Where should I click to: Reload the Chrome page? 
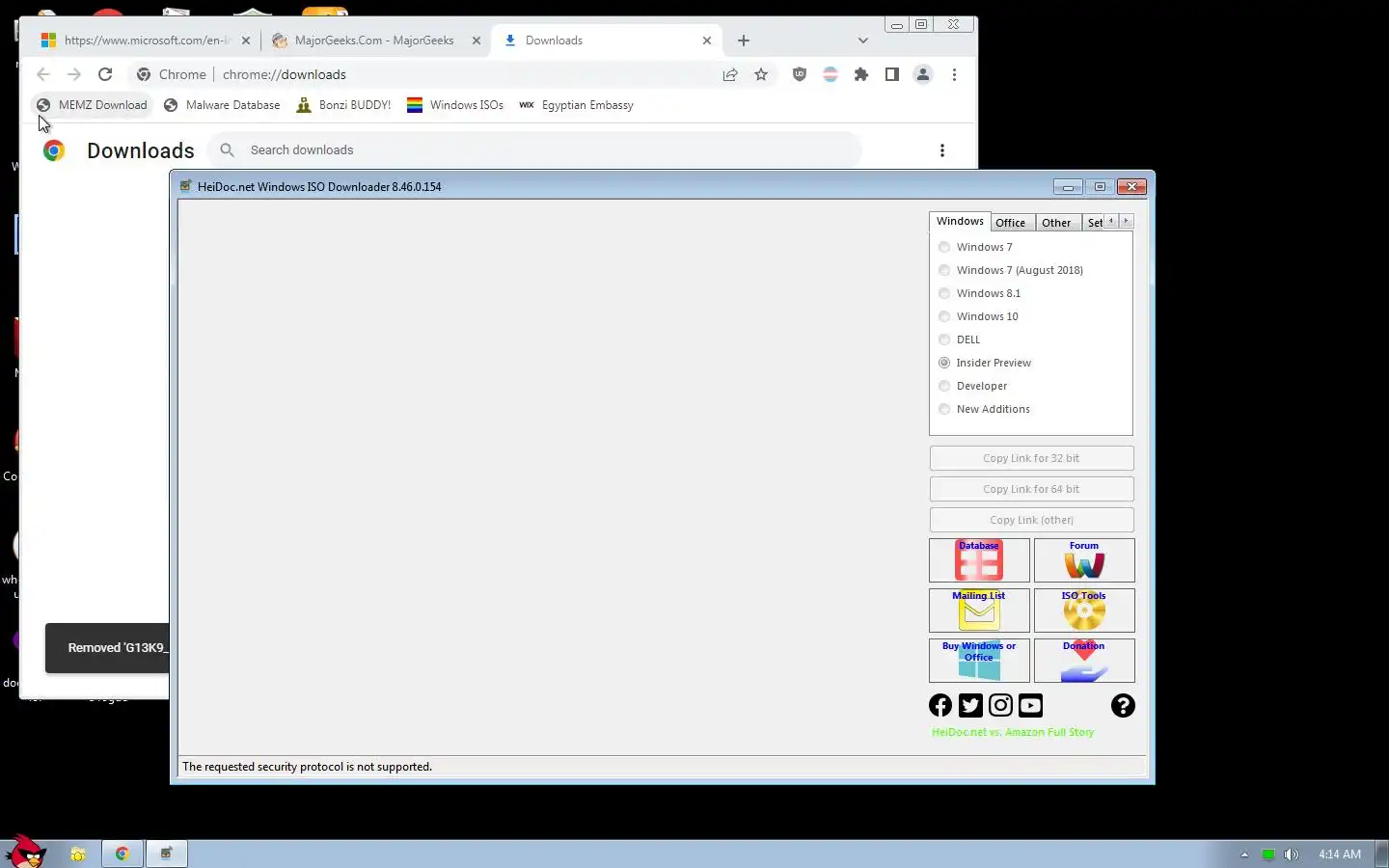105,74
